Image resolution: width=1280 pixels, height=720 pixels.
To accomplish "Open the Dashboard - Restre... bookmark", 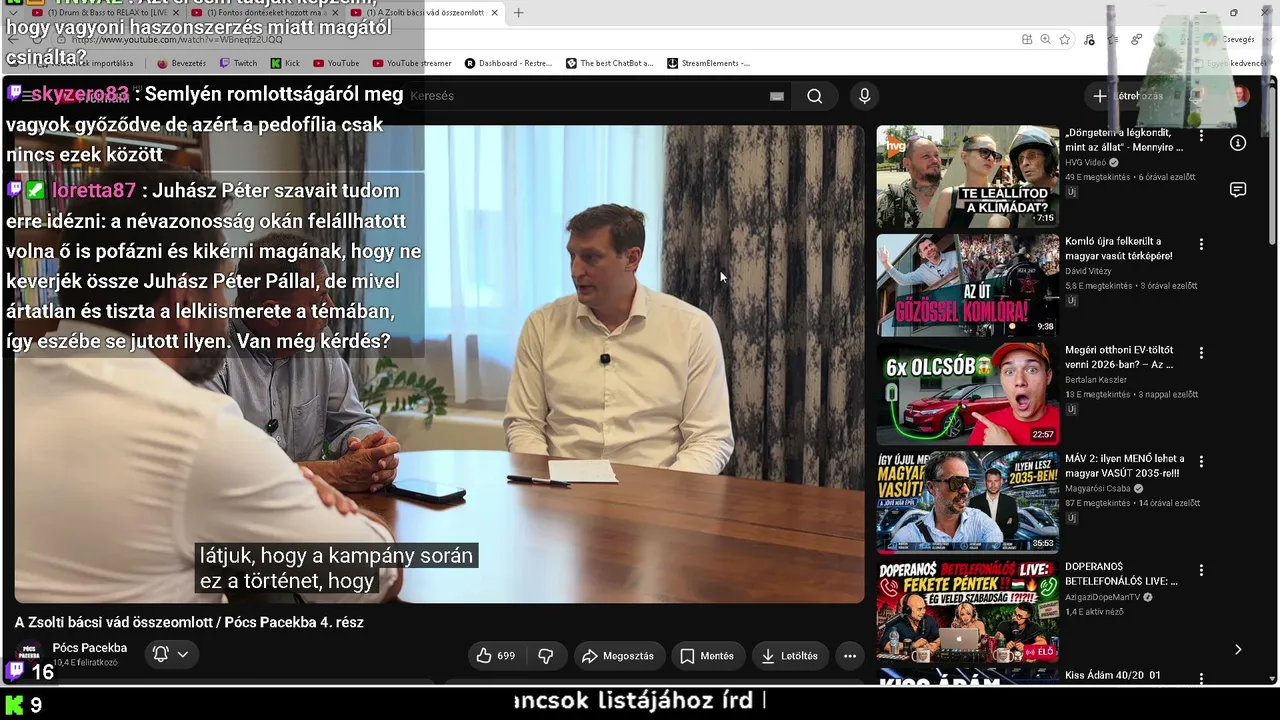I will click(x=508, y=63).
